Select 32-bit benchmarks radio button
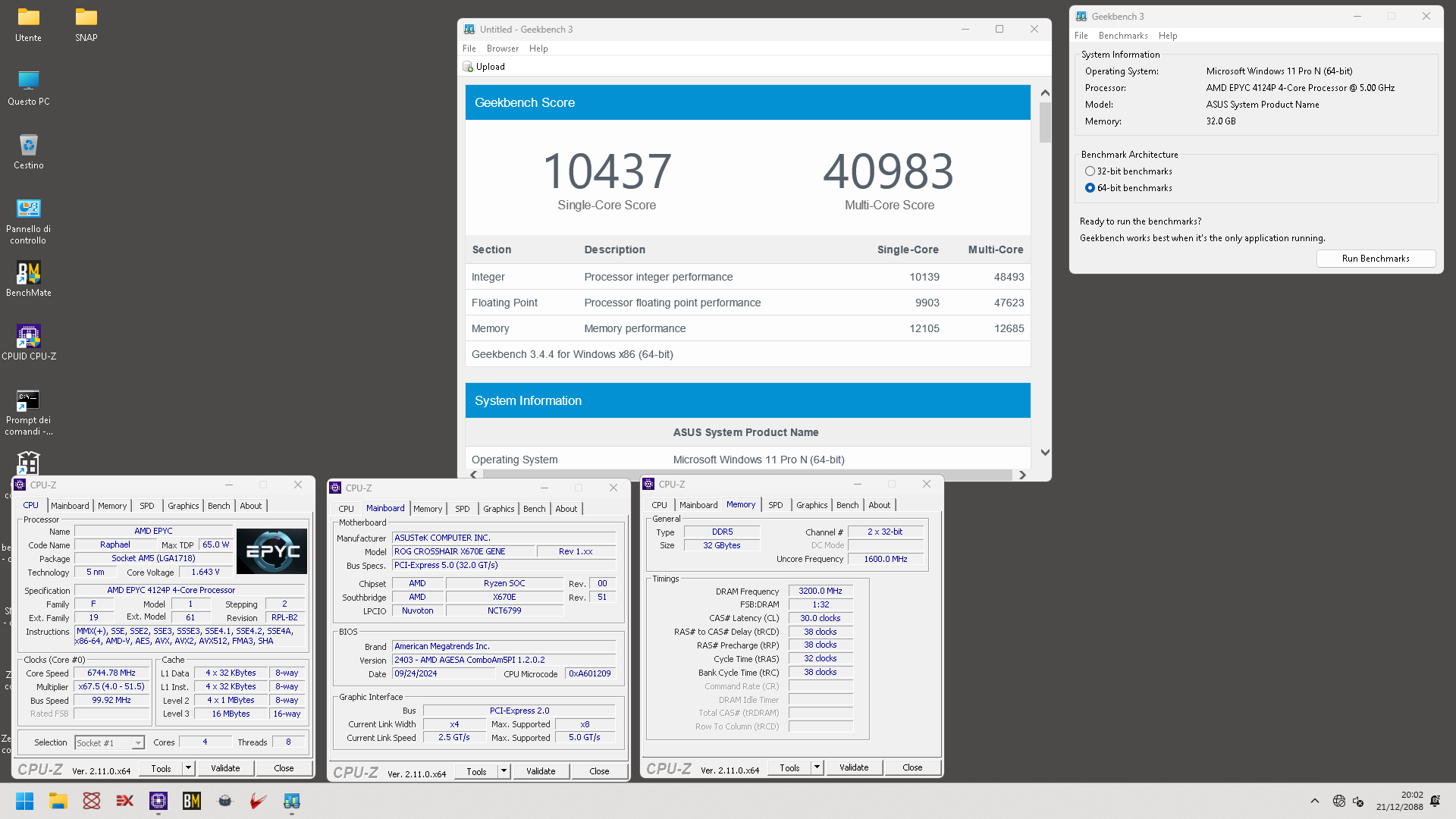 pyautogui.click(x=1090, y=171)
